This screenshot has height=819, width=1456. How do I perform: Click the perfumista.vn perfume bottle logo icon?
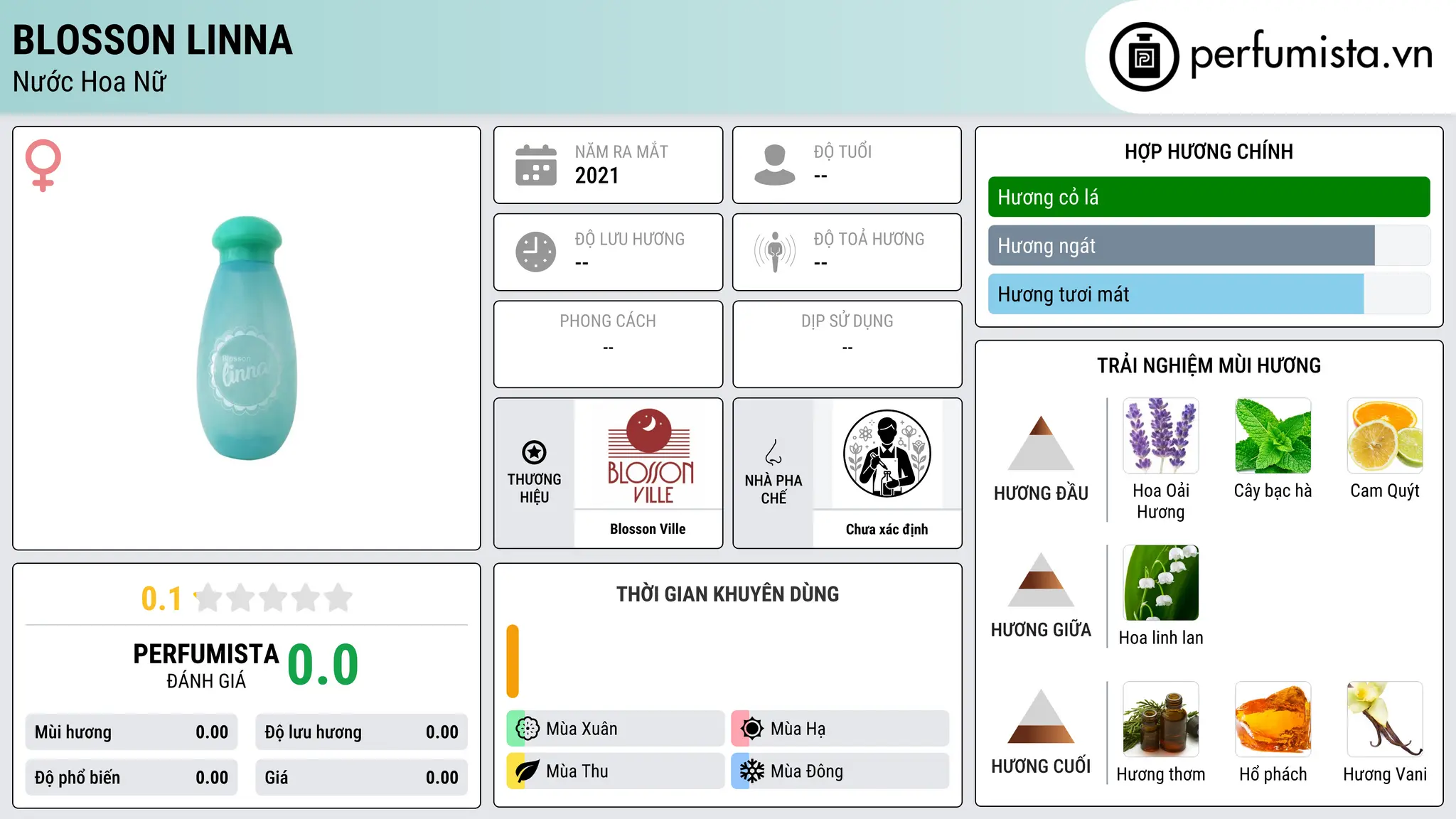tap(1144, 57)
